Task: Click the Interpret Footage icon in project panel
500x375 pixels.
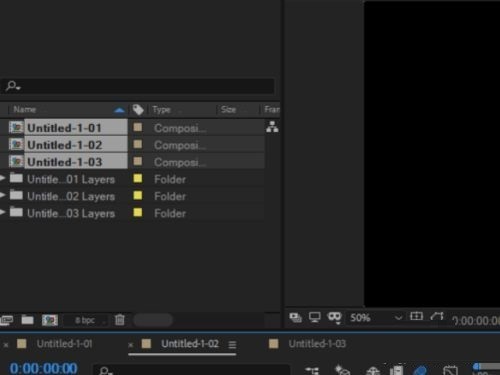Action: pyautogui.click(x=6, y=320)
